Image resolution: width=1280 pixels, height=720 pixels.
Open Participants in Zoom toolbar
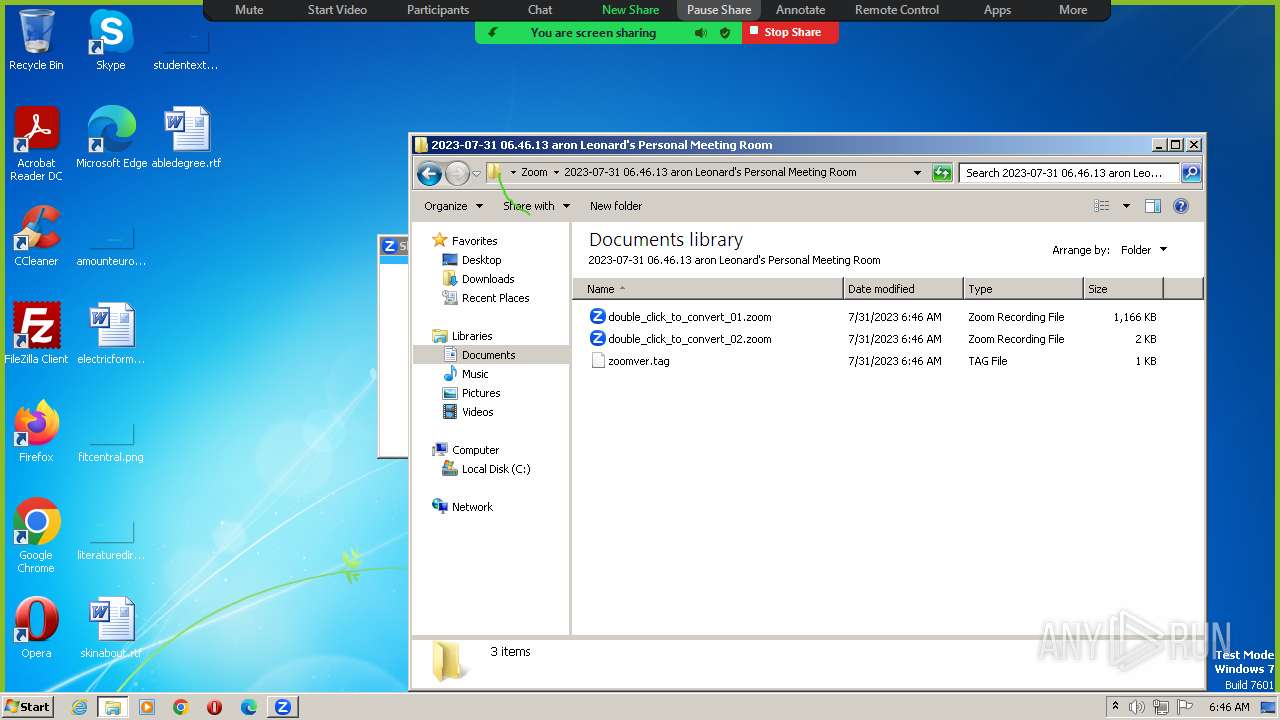coord(438,10)
